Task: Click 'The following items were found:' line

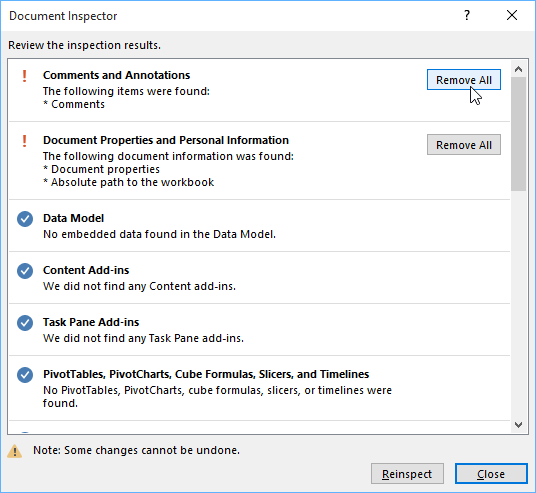Action: click(x=126, y=91)
